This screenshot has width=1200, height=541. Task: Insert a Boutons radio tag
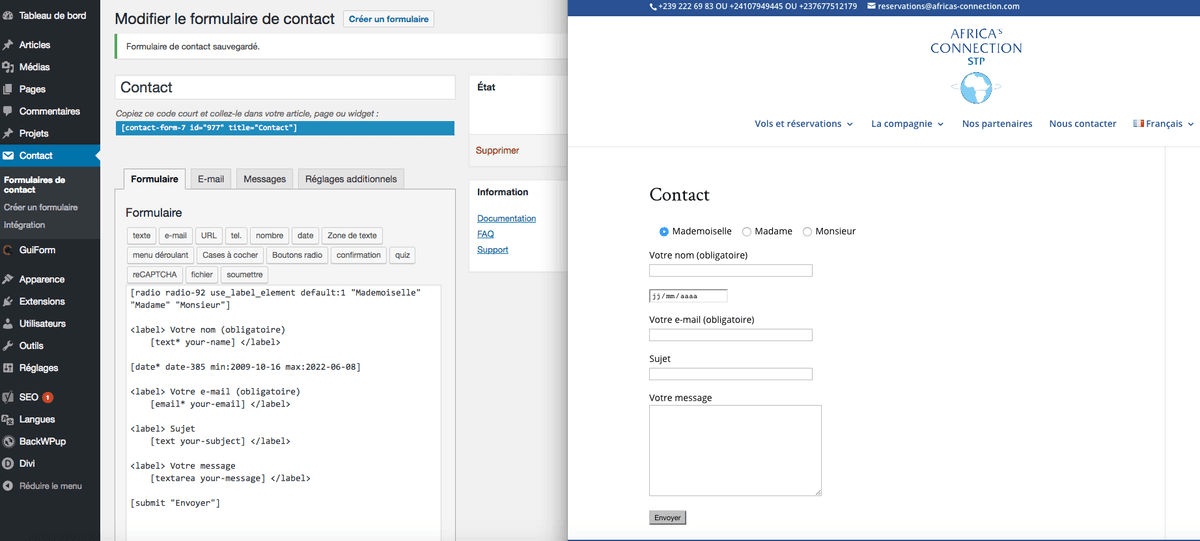tap(298, 255)
